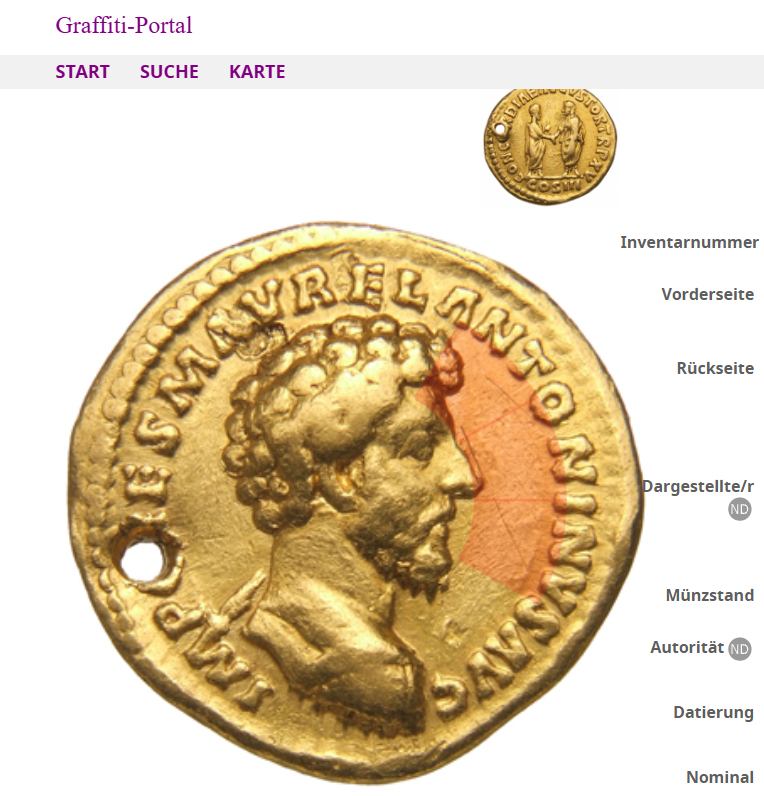764x796 pixels.
Task: Open the SUCHE search page
Action: pyautogui.click(x=169, y=72)
